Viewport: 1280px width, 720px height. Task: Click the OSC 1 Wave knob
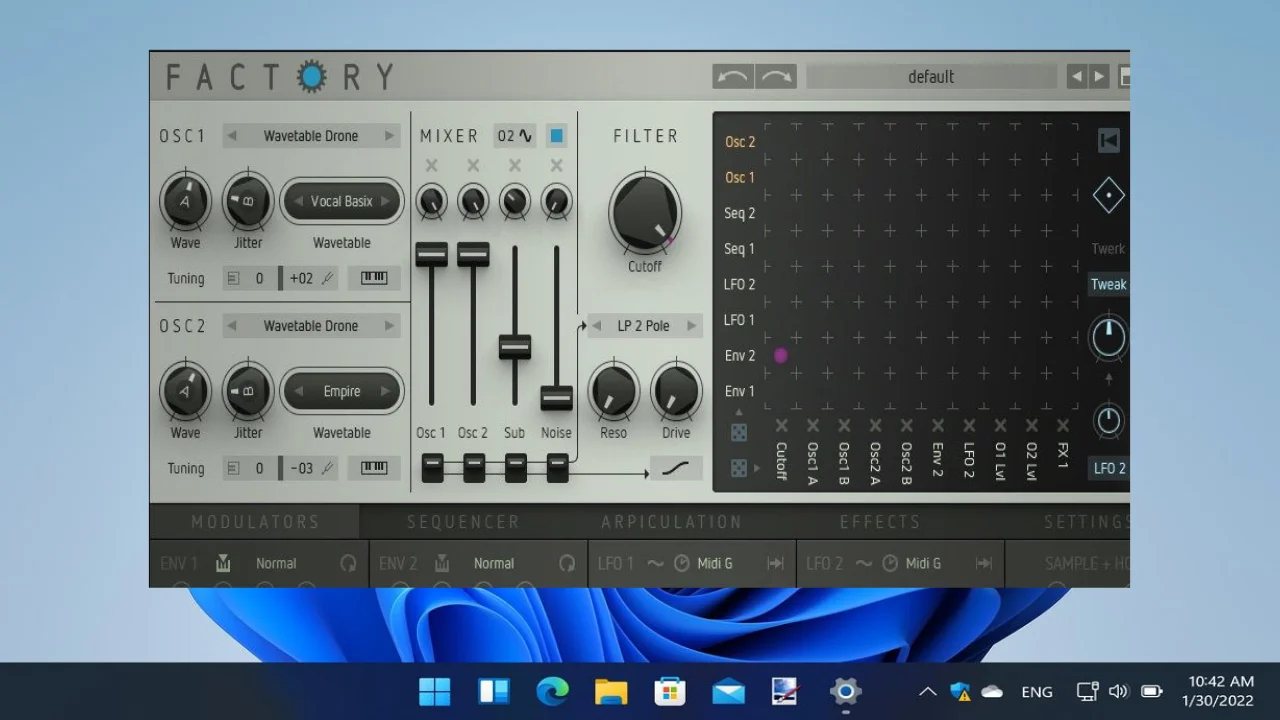point(185,201)
